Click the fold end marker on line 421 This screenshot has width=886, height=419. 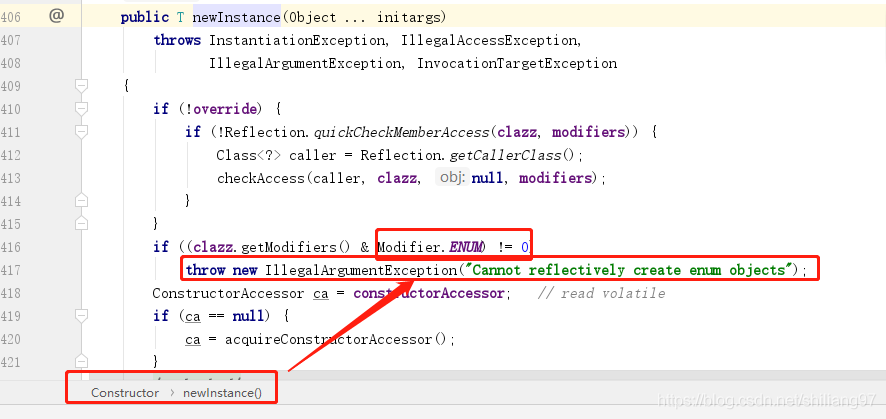tap(82, 361)
